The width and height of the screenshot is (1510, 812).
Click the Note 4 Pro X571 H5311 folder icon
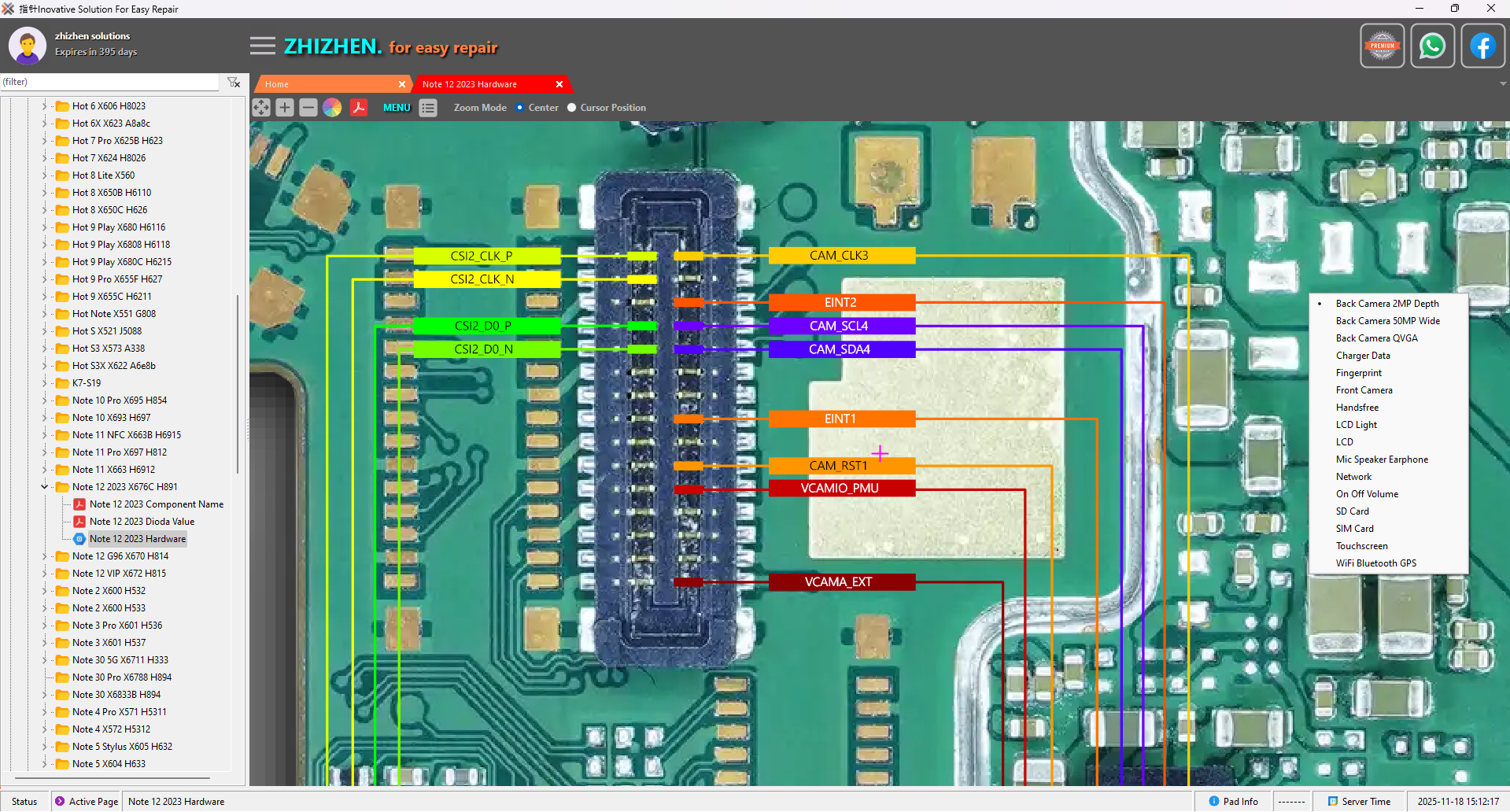tap(62, 712)
